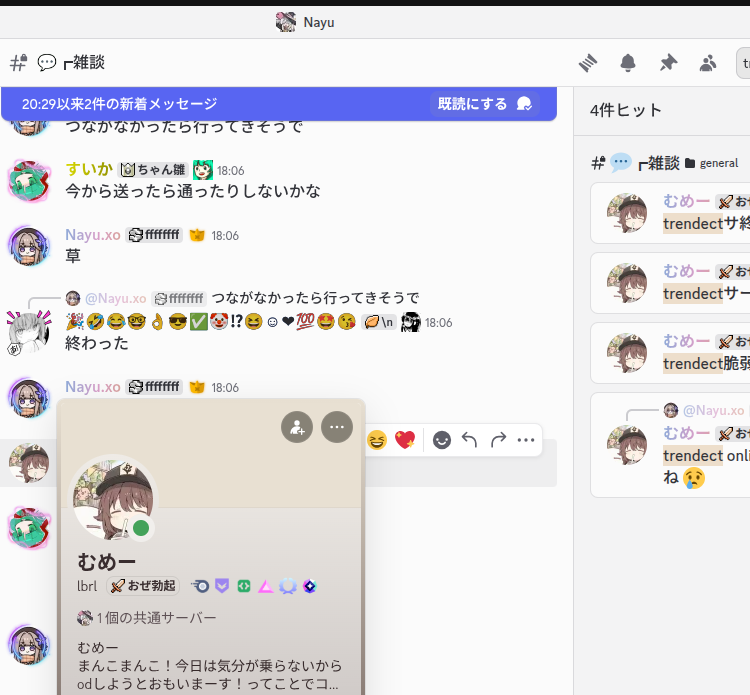750x695 pixels.
Task: Forward the hovered message
Action: [498, 440]
